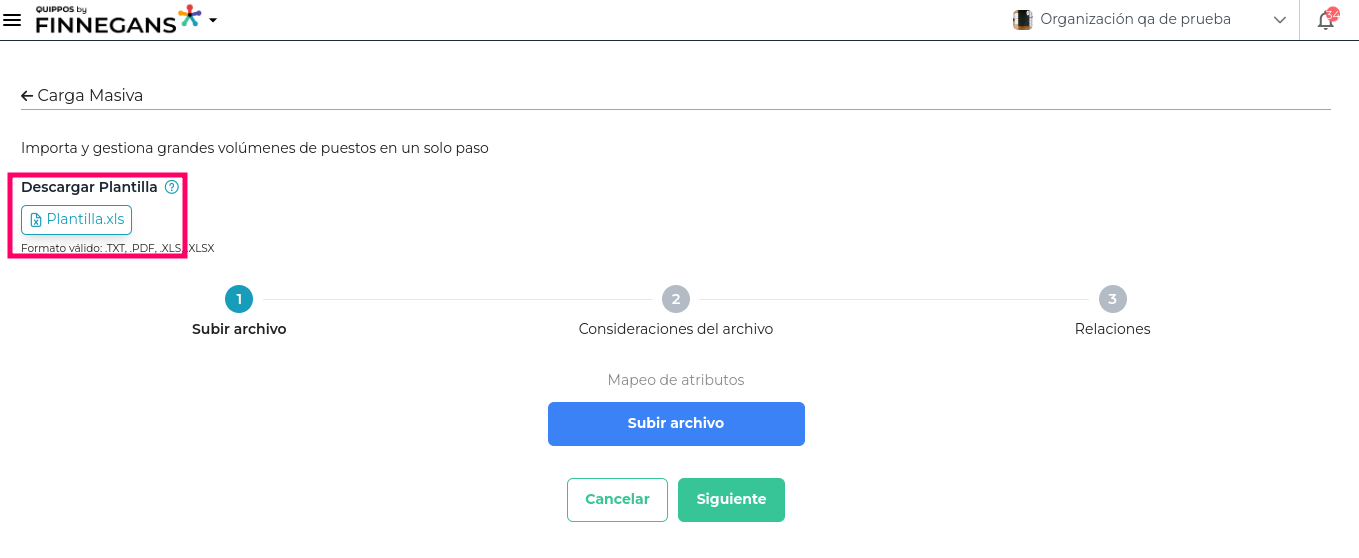Select the step 1 circle
This screenshot has height=558, width=1359.
[x=239, y=299]
